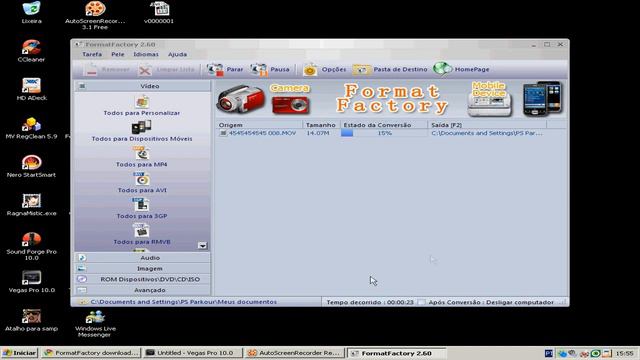The width and height of the screenshot is (640, 360).
Task: Open the Idiomas menu
Action: pos(146,54)
